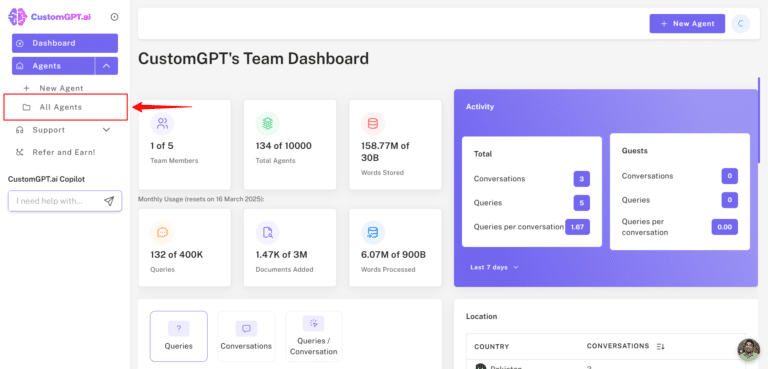This screenshot has width=768, height=369.
Task: Switch to the Conversations chart tab
Action: click(246, 336)
